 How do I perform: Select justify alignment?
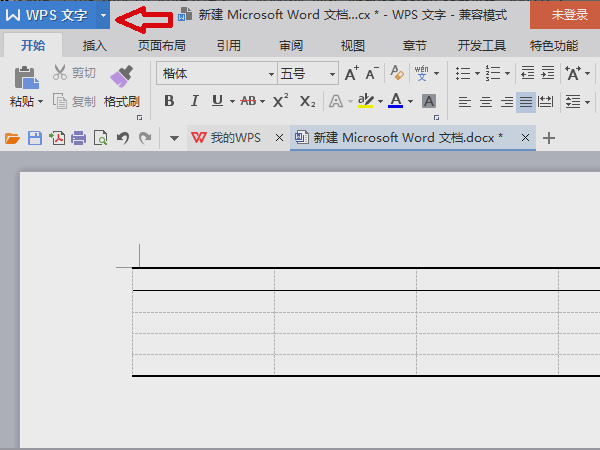tap(526, 102)
